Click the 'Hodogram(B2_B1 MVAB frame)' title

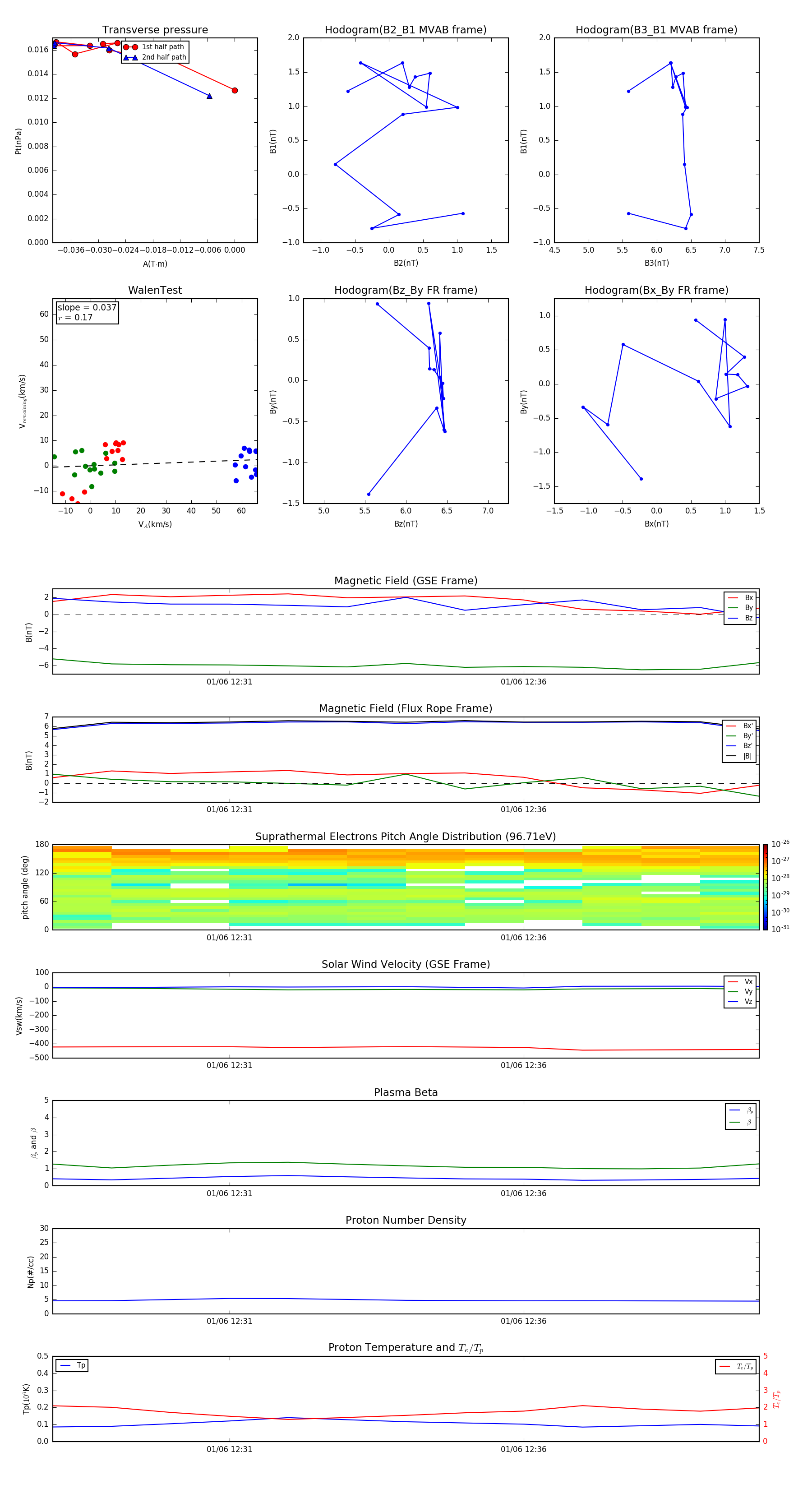click(406, 30)
